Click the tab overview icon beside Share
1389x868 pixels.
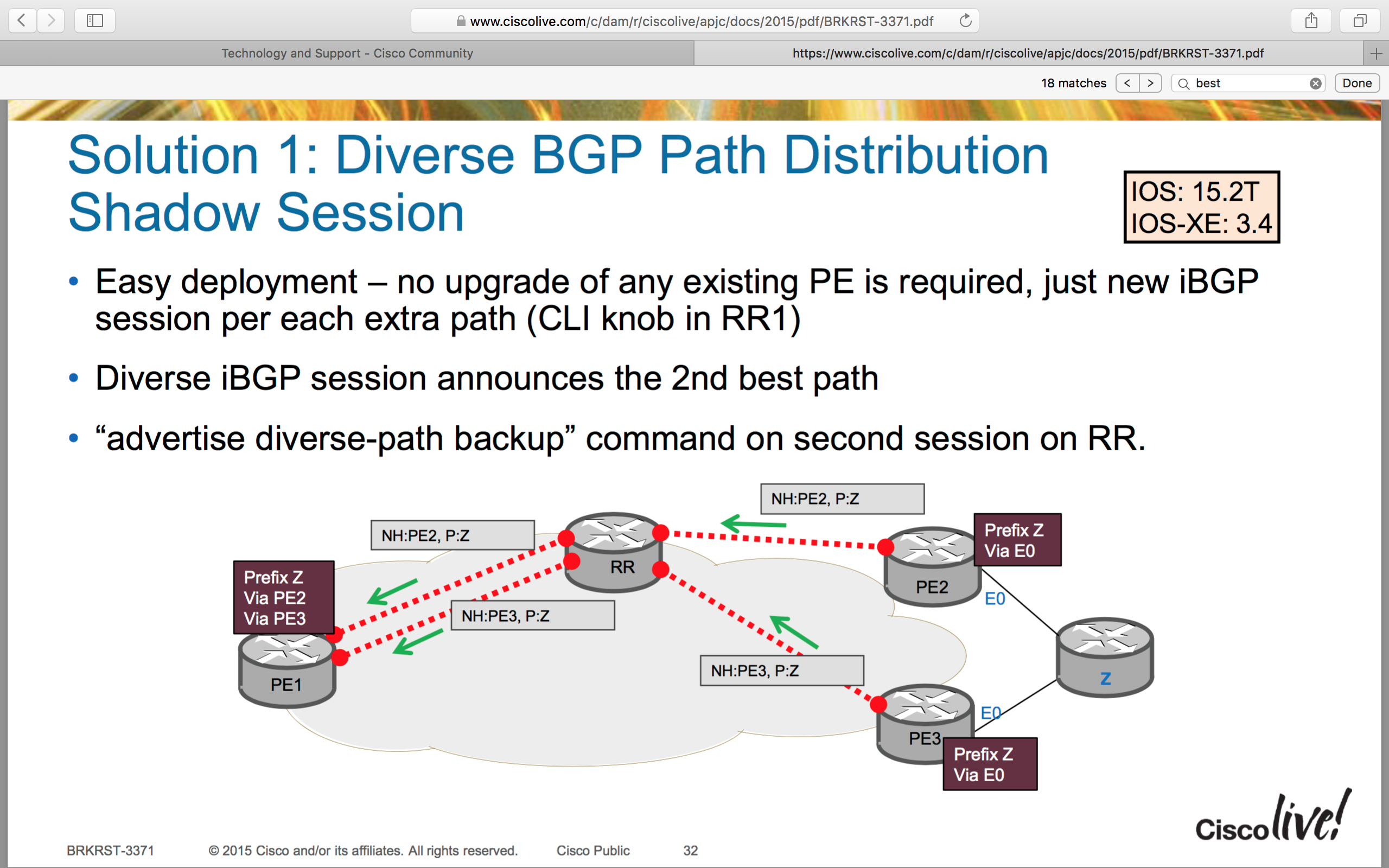coord(1360,21)
